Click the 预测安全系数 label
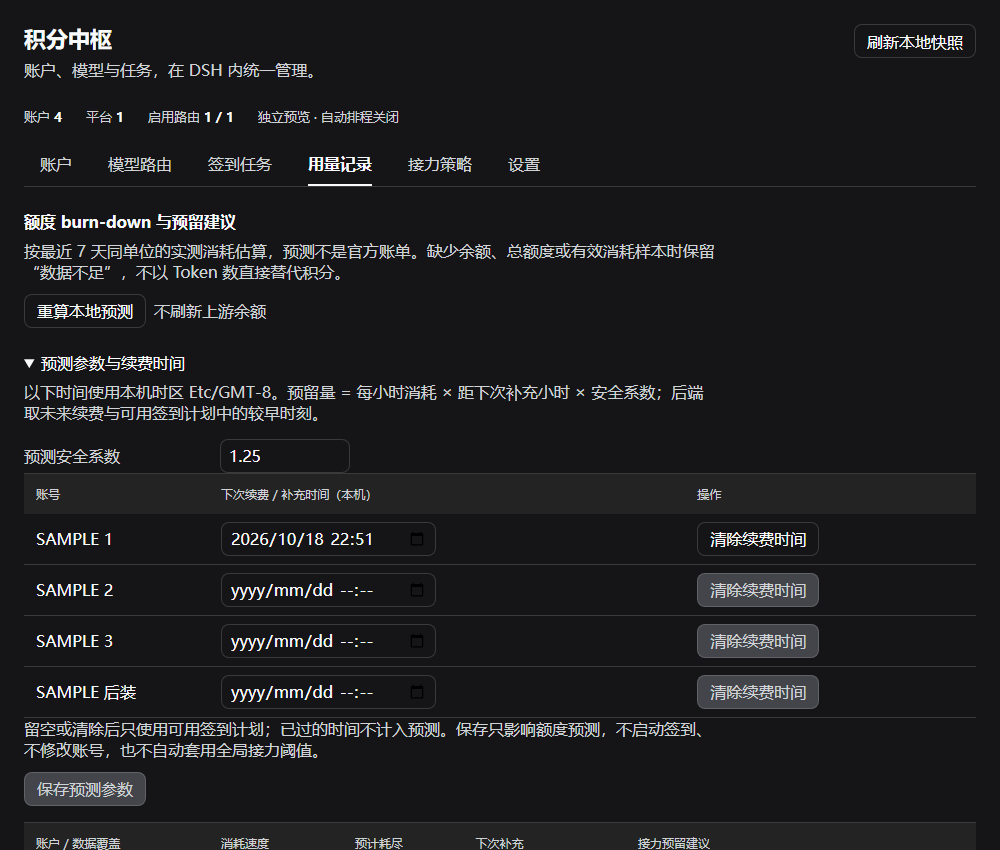1000x850 pixels. click(72, 457)
